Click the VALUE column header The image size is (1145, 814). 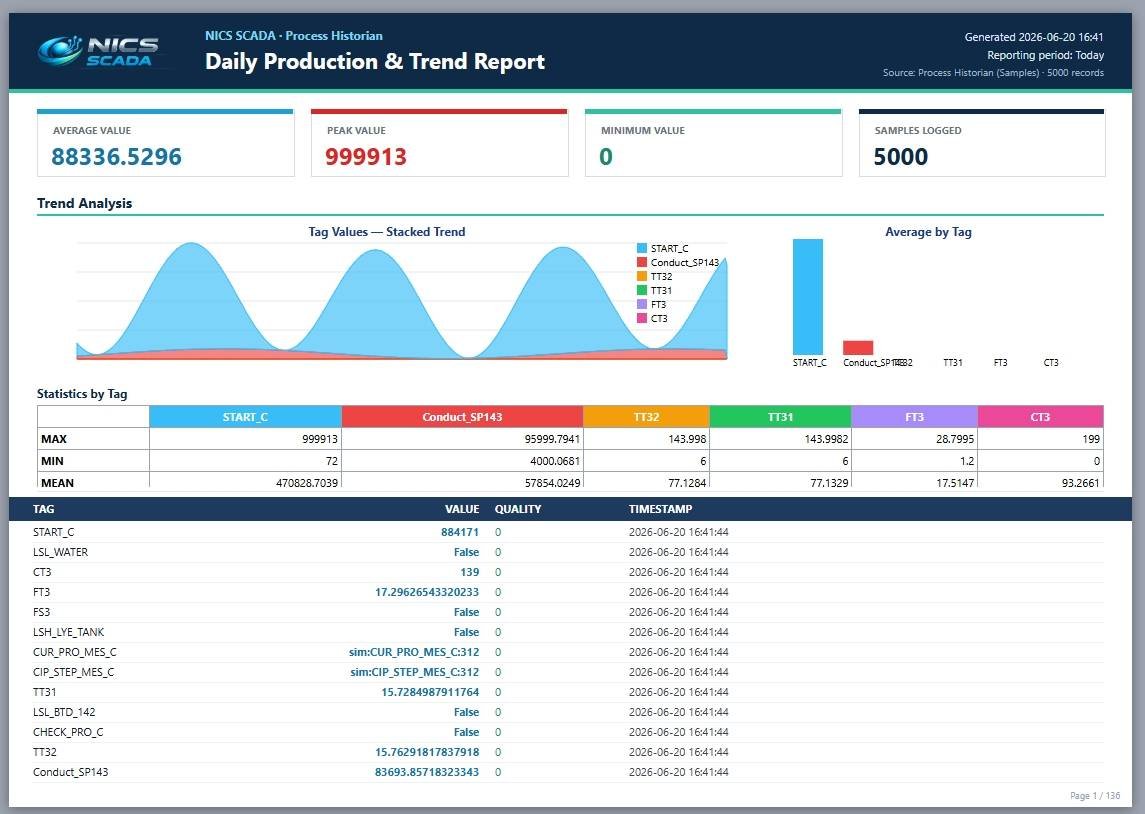tap(462, 509)
